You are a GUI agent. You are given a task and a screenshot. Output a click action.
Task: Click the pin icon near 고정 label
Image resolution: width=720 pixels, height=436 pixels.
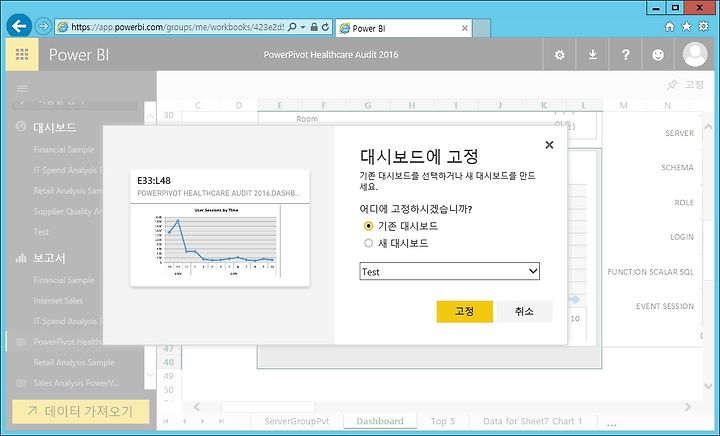tap(672, 84)
